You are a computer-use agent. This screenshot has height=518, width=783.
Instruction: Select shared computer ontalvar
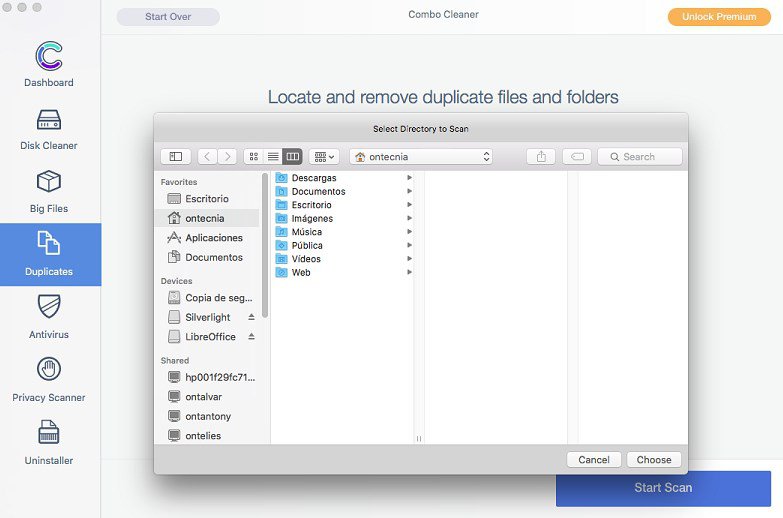pyautogui.click(x=207, y=397)
